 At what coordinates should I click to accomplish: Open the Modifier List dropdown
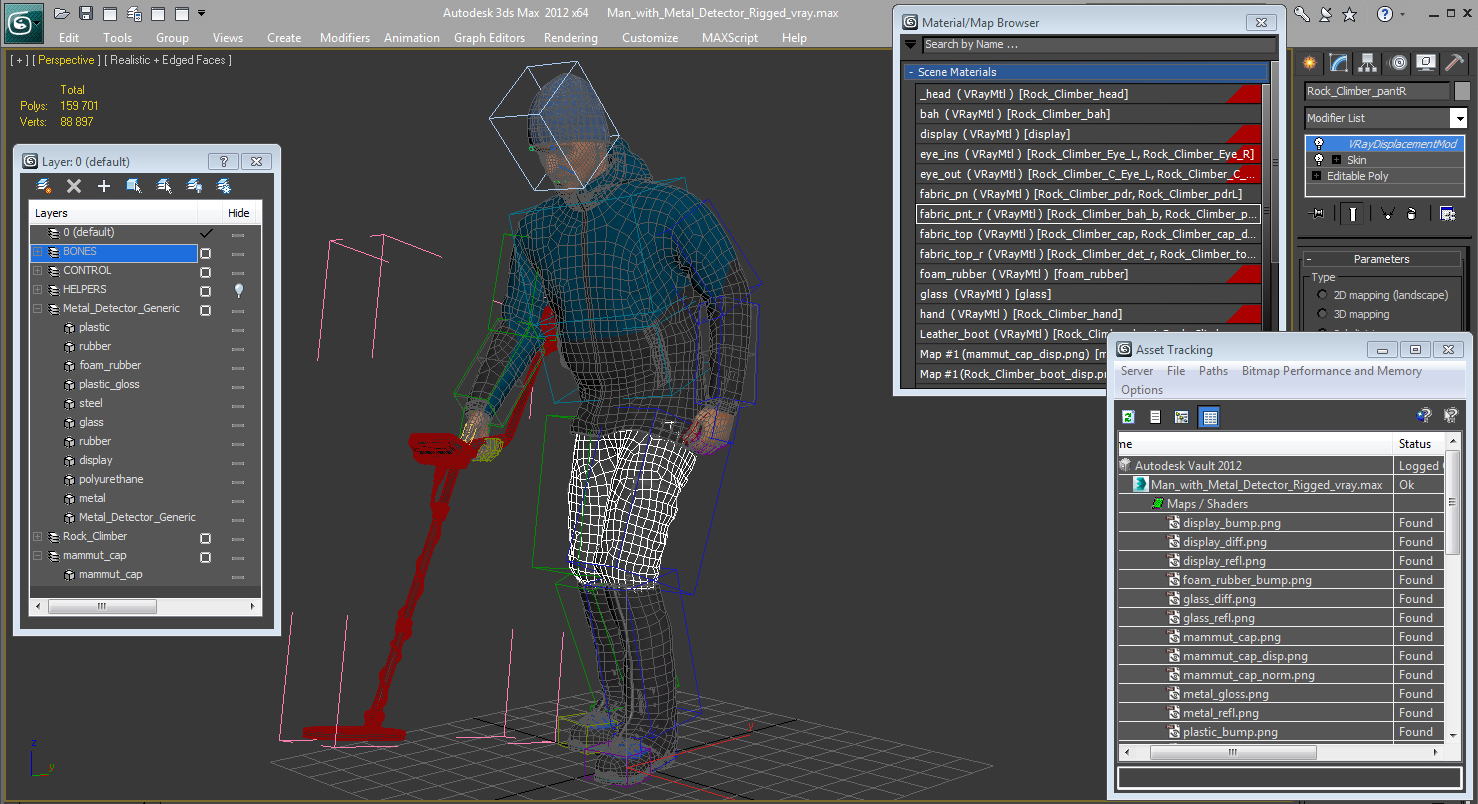point(1459,118)
